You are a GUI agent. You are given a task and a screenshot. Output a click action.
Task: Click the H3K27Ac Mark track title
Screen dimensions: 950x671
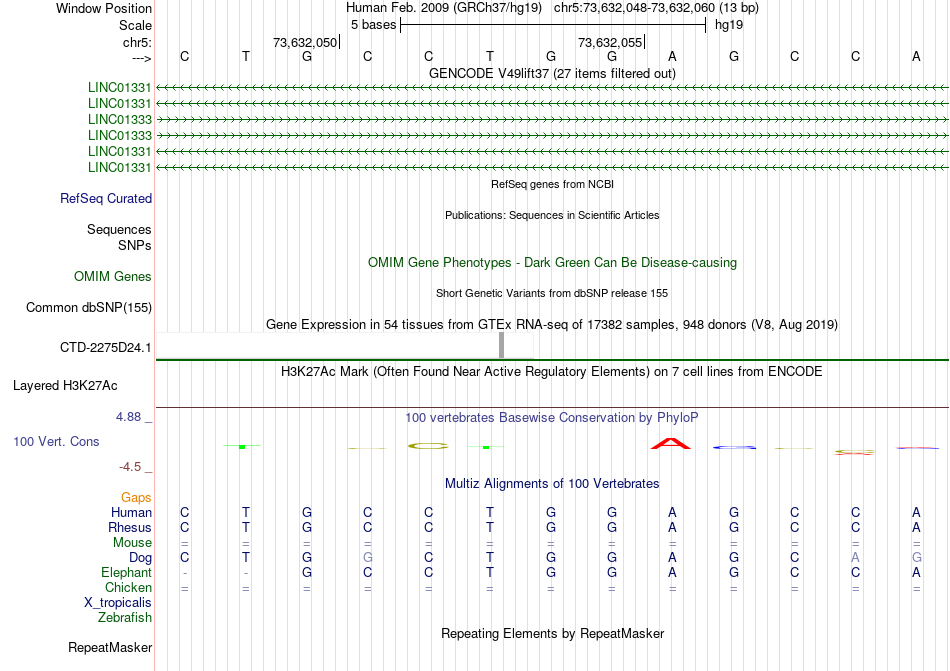tap(552, 371)
